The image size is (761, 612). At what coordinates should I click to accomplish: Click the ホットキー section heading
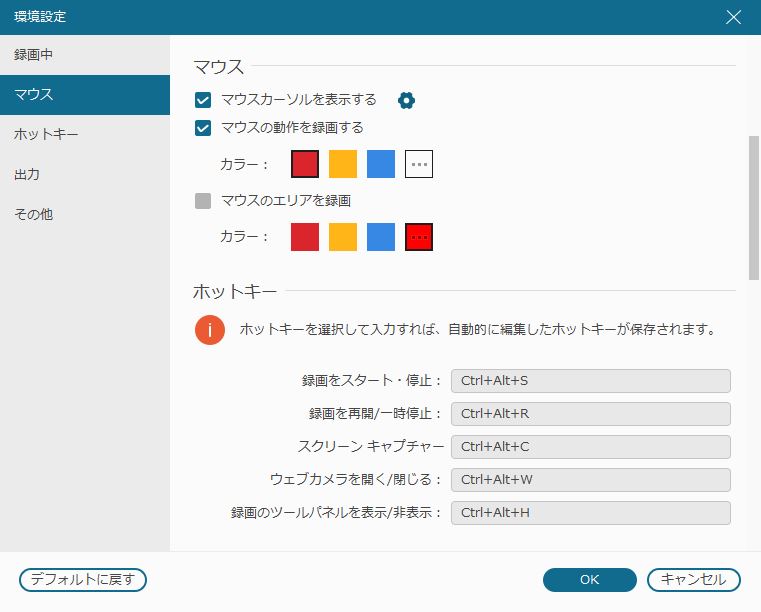click(235, 292)
